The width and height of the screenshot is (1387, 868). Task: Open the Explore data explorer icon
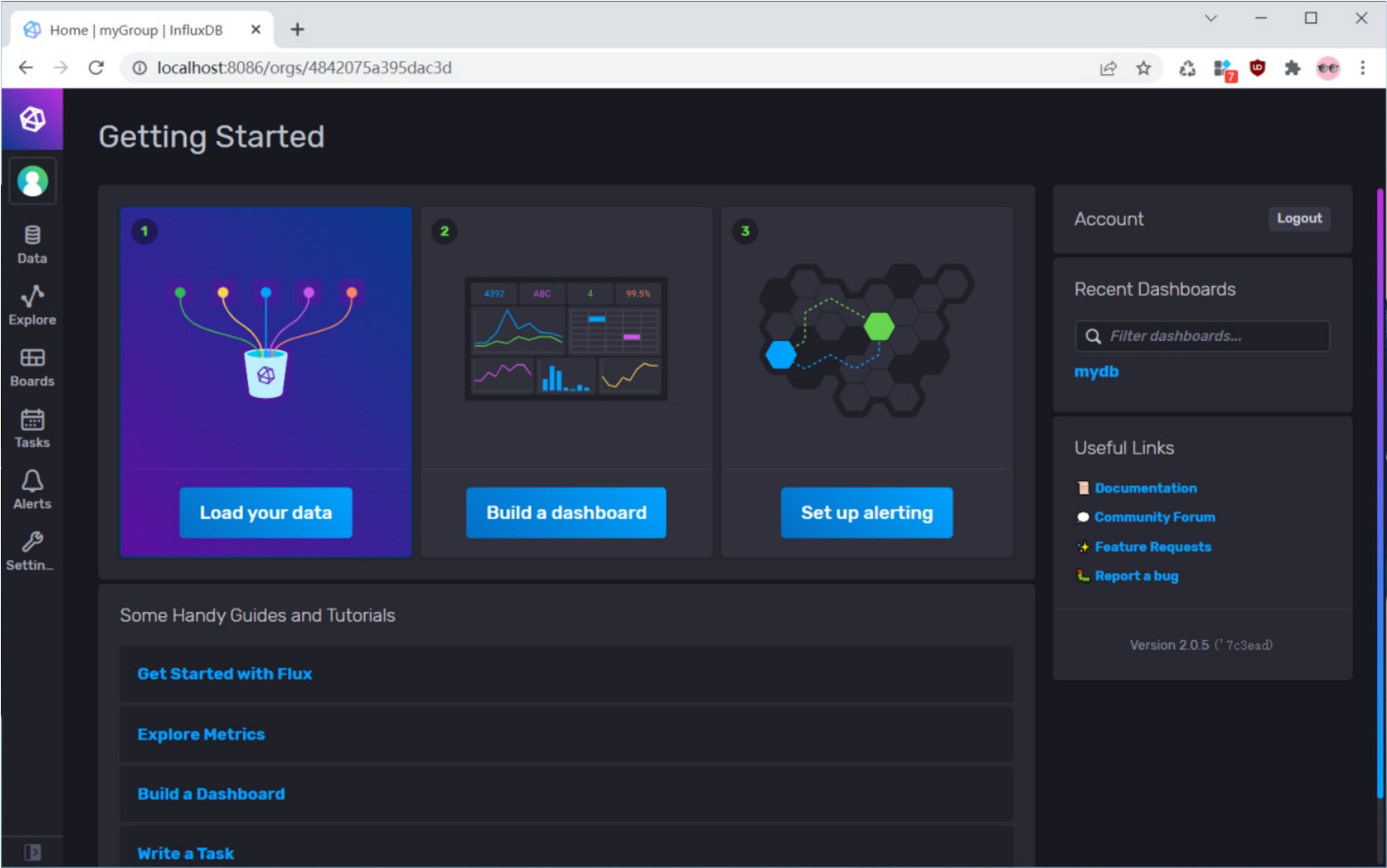32,306
